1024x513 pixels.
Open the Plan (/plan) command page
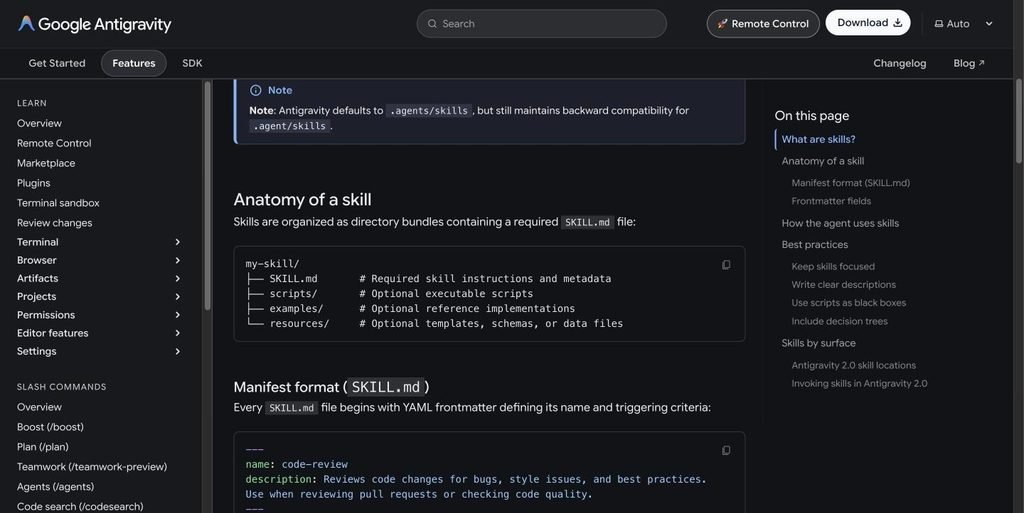click(42, 447)
